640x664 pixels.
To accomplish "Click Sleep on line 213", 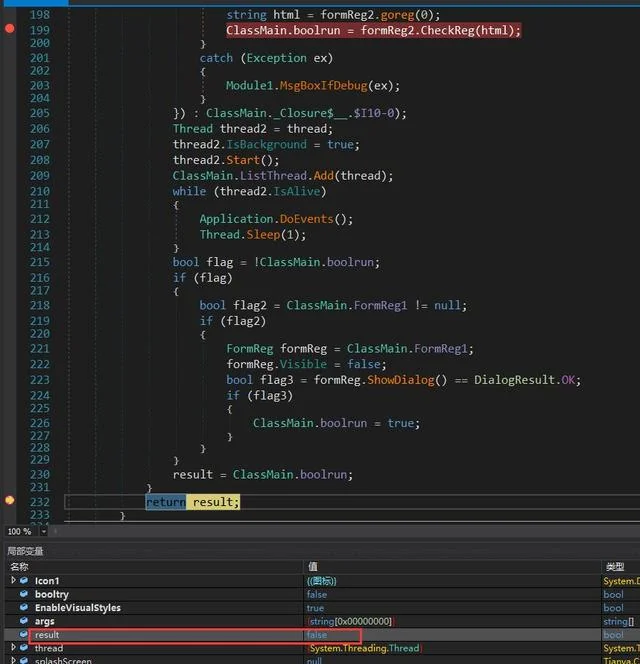I will click(263, 234).
